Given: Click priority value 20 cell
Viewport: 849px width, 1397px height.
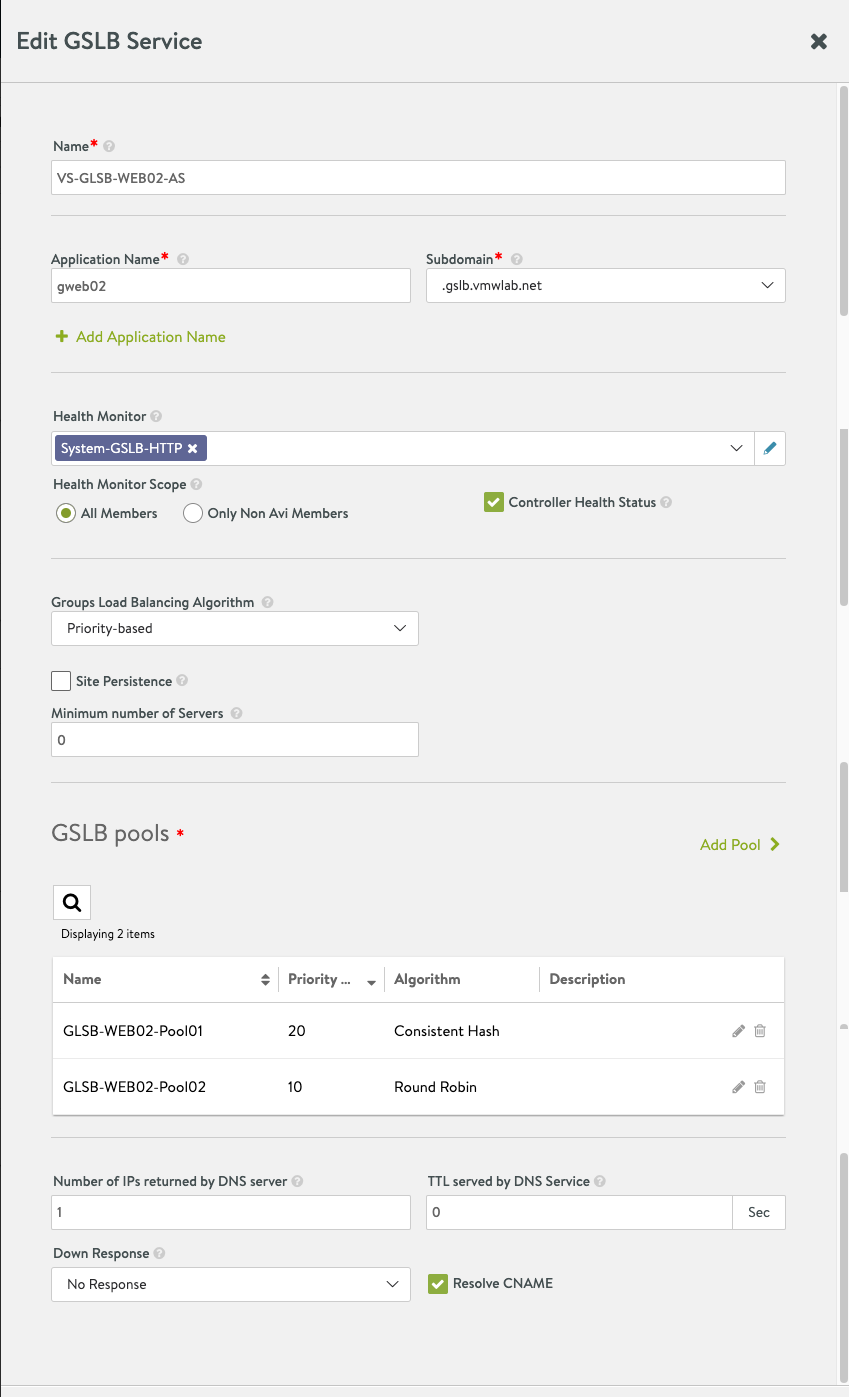Looking at the screenshot, I should (x=297, y=1031).
